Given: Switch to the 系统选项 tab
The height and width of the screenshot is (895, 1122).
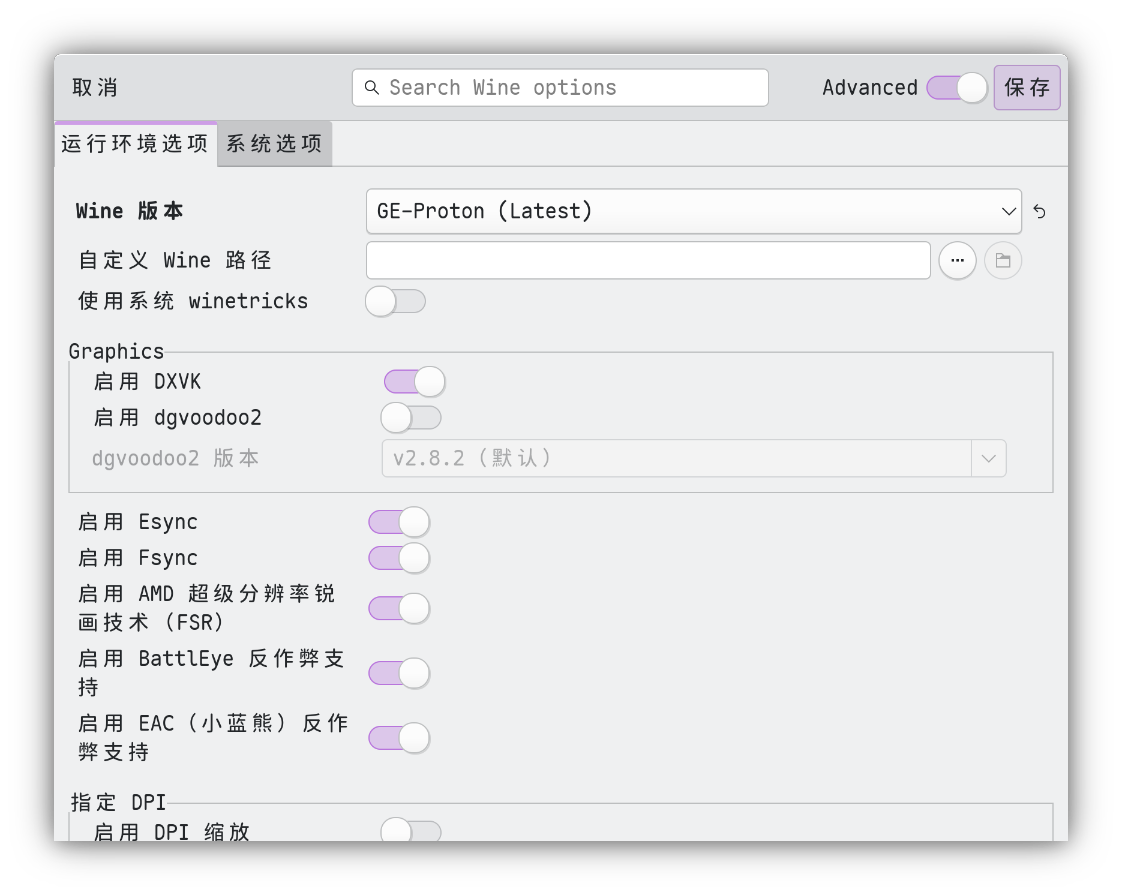Looking at the screenshot, I should [x=274, y=144].
